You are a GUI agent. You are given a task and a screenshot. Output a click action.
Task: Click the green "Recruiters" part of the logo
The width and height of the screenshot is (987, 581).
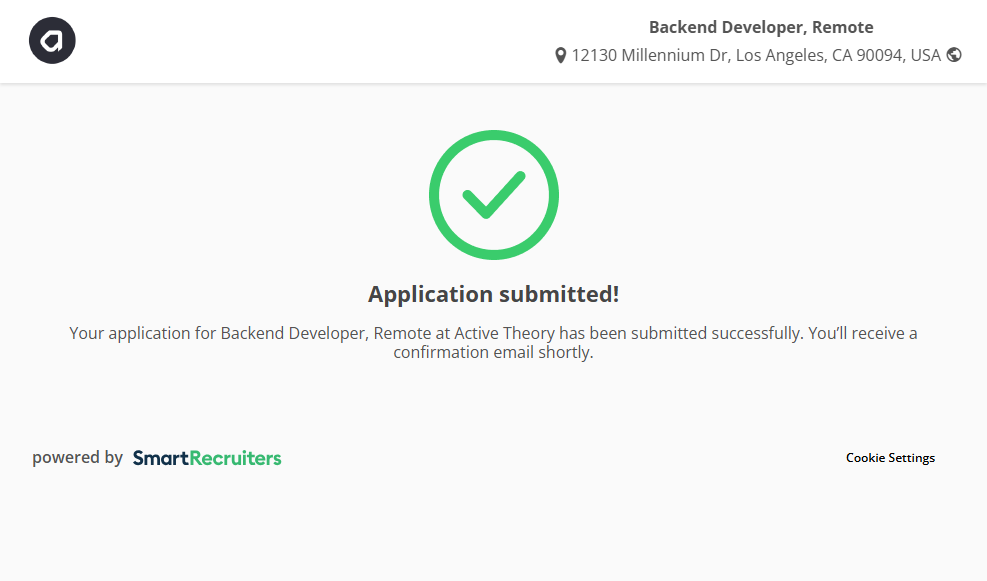click(x=236, y=458)
